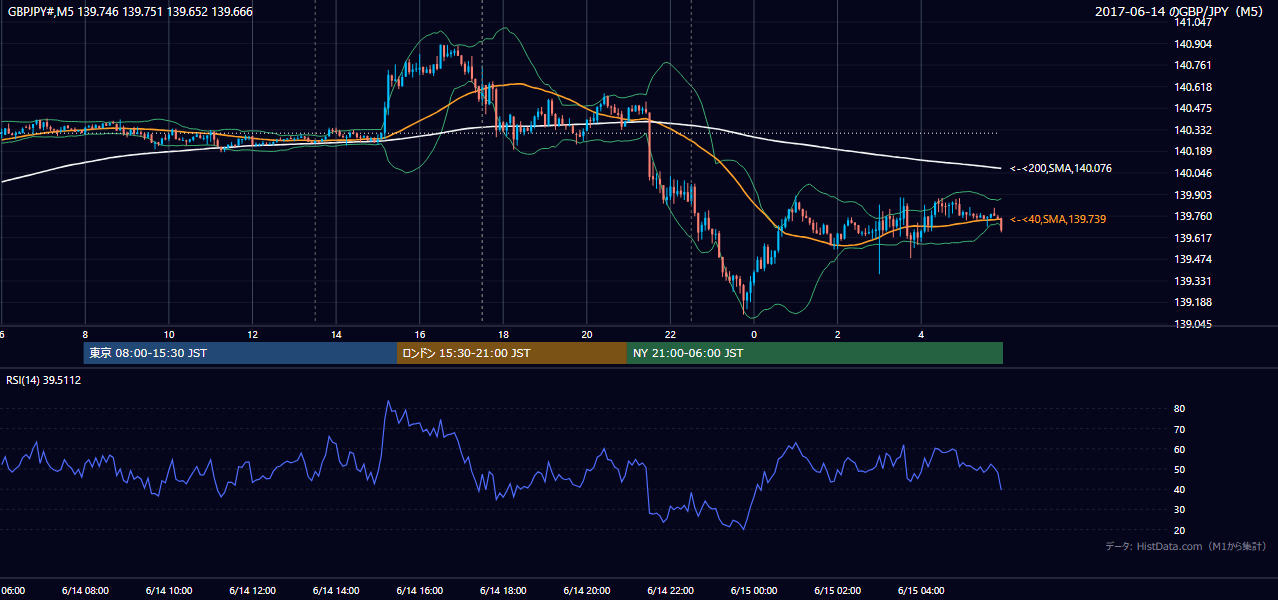Click RSI scale value 80
Screen dimensions: 1278x600
pos(1180,409)
